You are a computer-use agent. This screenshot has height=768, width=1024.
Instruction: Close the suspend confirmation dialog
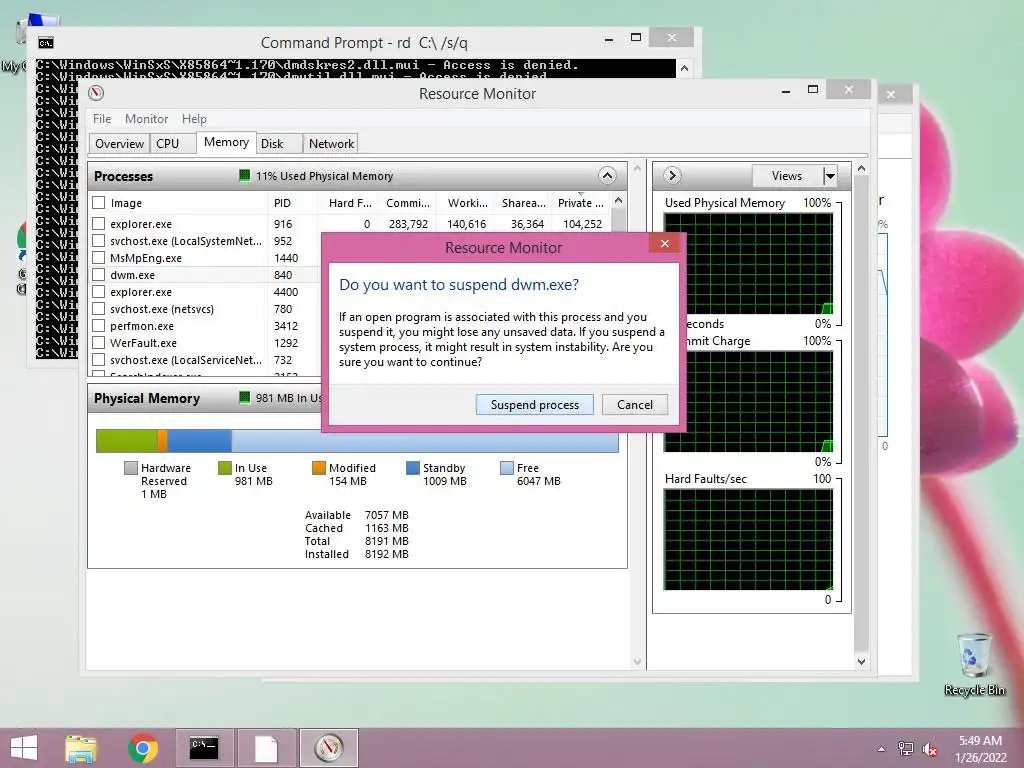[664, 244]
